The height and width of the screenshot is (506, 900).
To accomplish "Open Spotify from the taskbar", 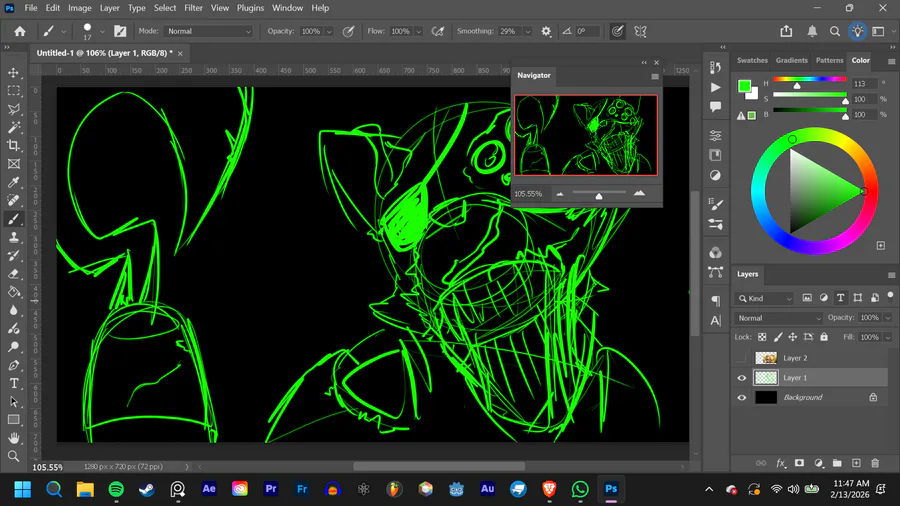I will click(115, 489).
